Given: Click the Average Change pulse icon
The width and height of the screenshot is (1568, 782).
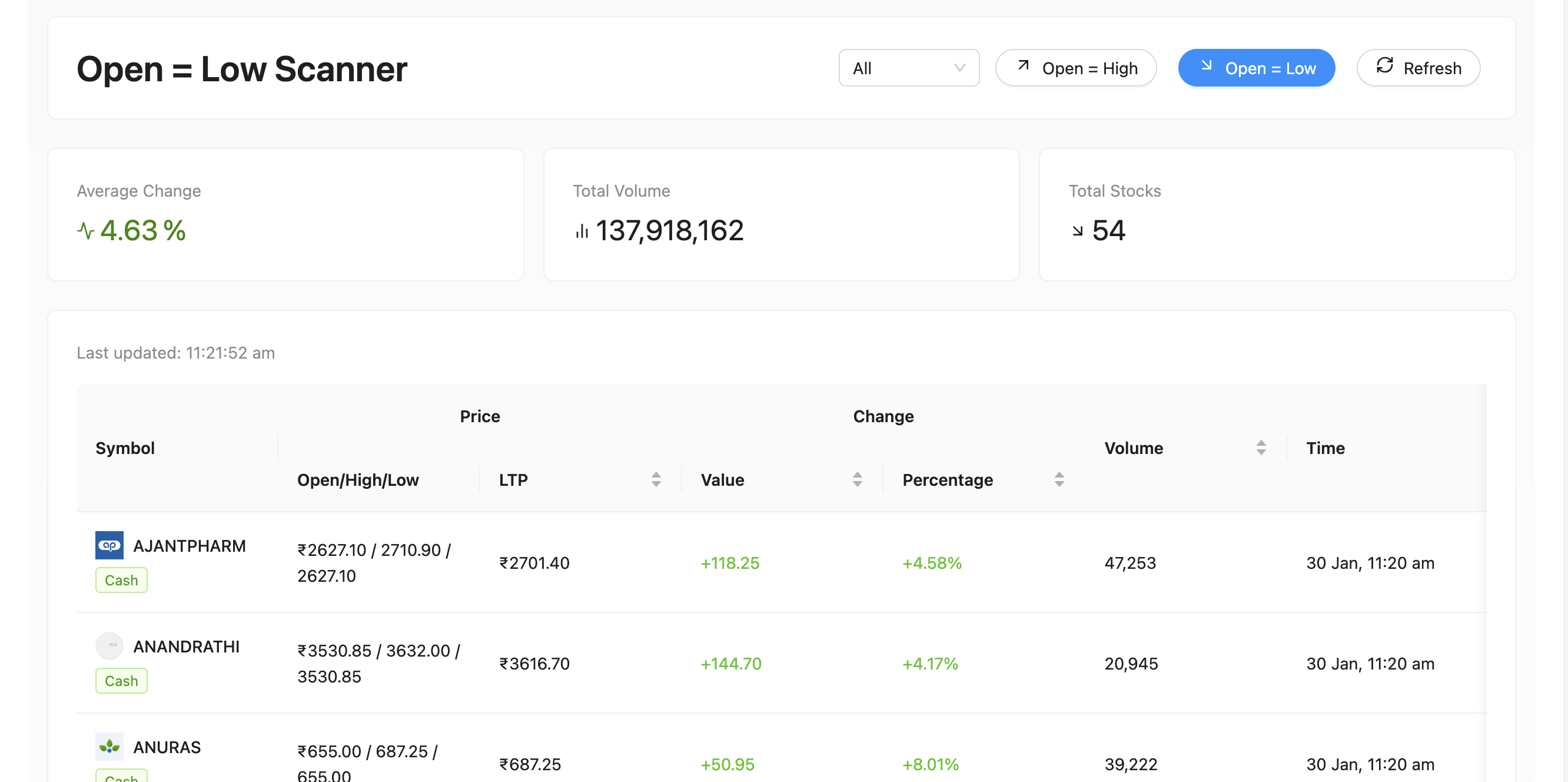Looking at the screenshot, I should click(x=86, y=231).
